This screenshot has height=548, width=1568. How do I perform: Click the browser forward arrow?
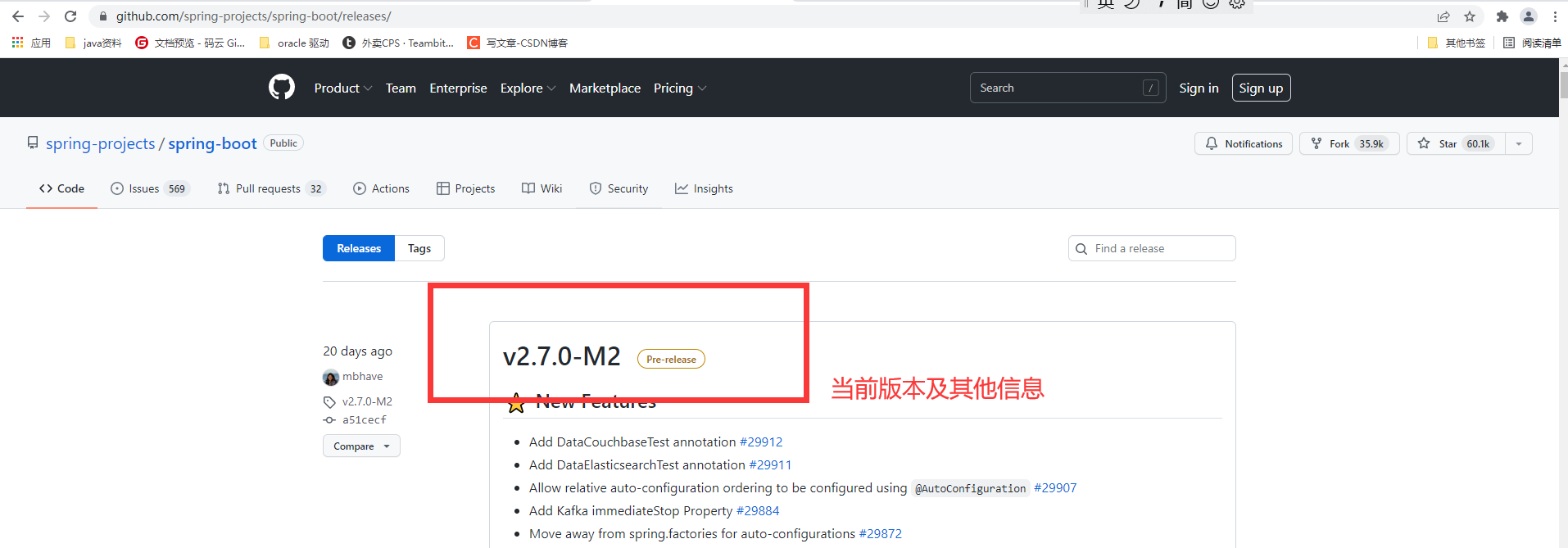point(44,16)
